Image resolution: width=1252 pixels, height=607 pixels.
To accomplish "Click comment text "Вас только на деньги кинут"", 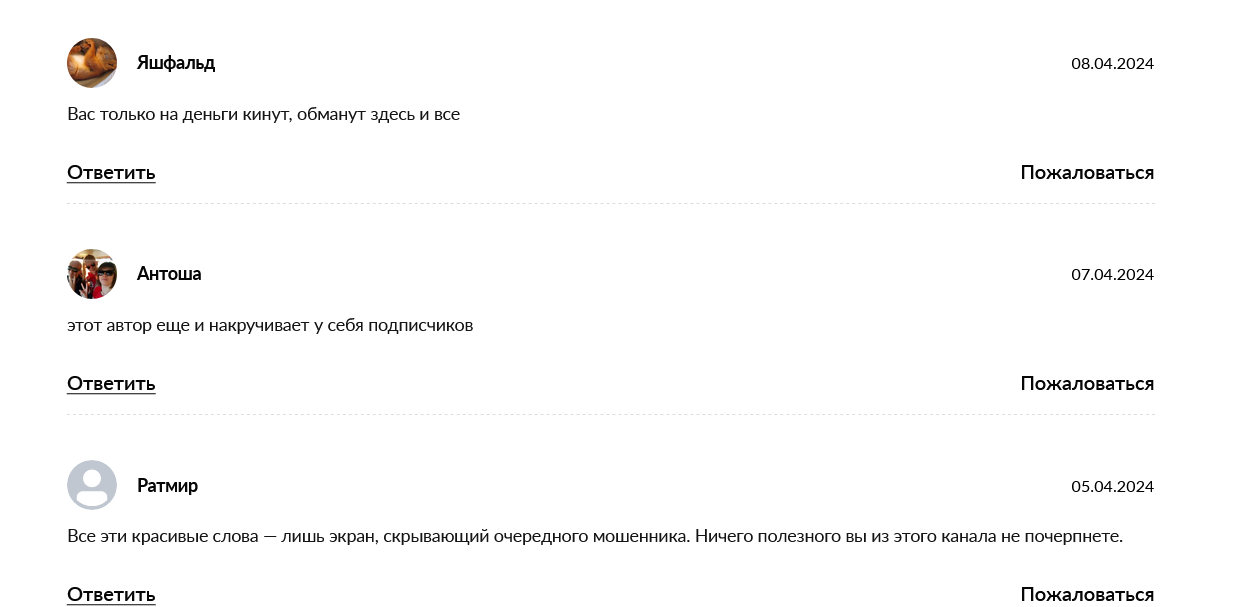I will [263, 114].
